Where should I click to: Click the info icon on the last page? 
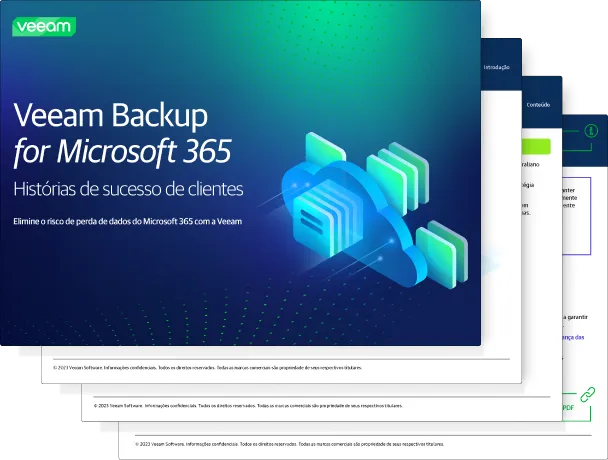(591, 131)
